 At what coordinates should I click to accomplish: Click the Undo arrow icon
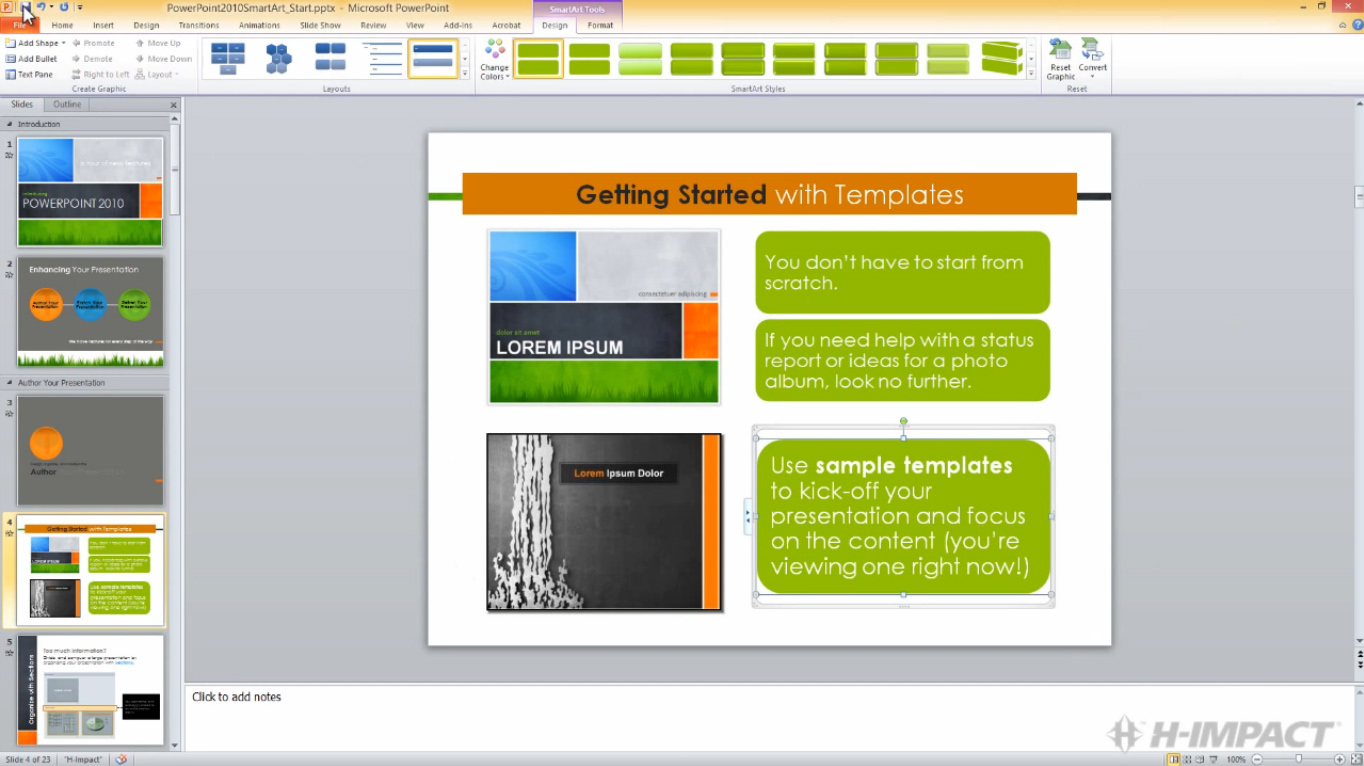tap(41, 7)
